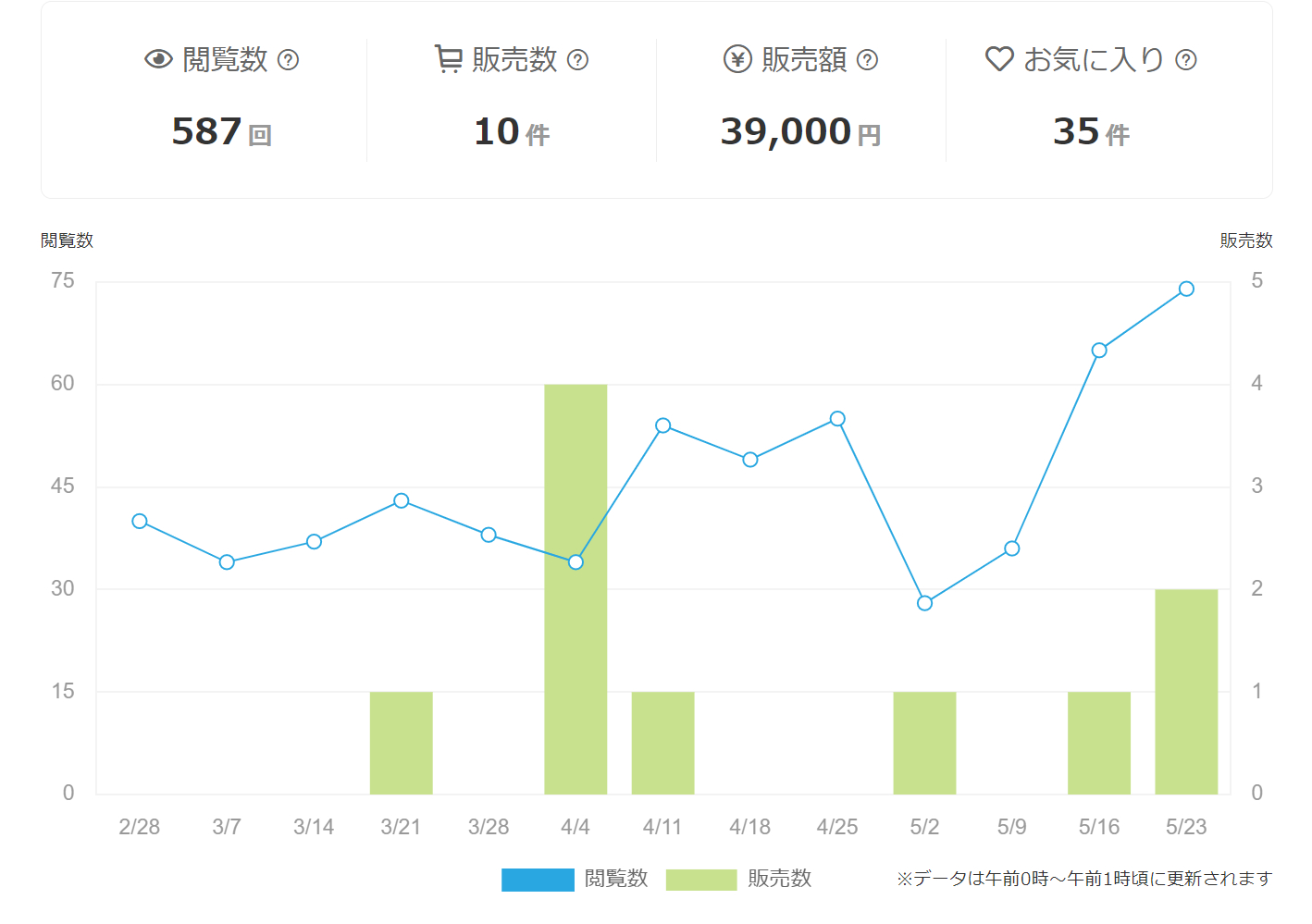
Task: Toggle the blue 閲覧数 legend swatch
Action: point(538,880)
